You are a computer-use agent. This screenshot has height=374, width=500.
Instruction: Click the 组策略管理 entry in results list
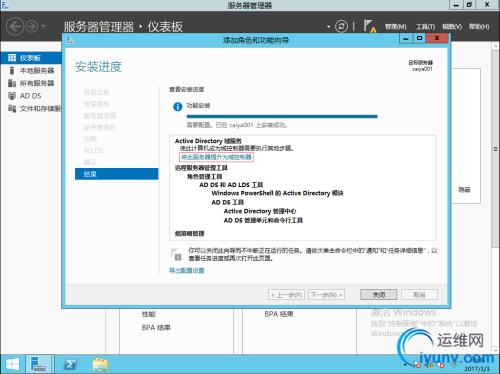coord(189,233)
